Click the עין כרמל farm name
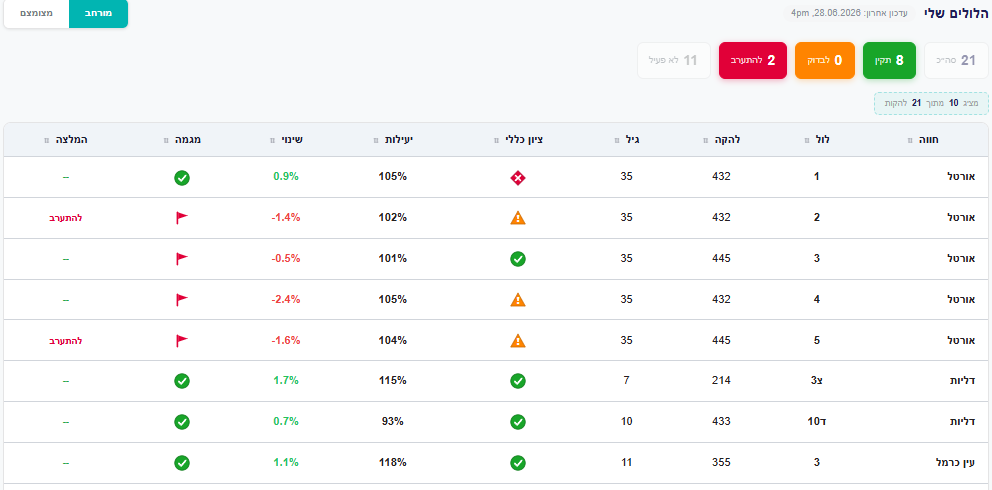 coord(955,462)
